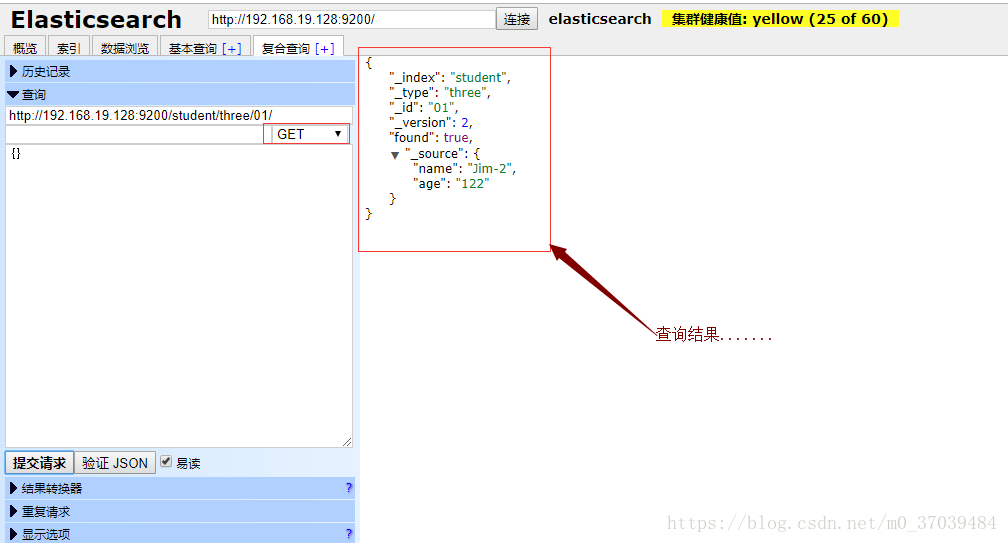Image resolution: width=1008 pixels, height=543 pixels.
Task: Click the "student" index value
Action: [478, 78]
